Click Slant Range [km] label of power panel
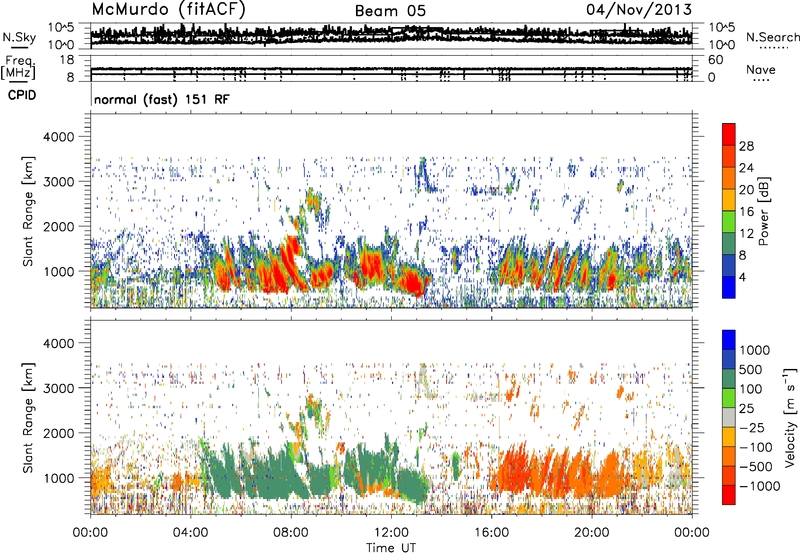 28,211
